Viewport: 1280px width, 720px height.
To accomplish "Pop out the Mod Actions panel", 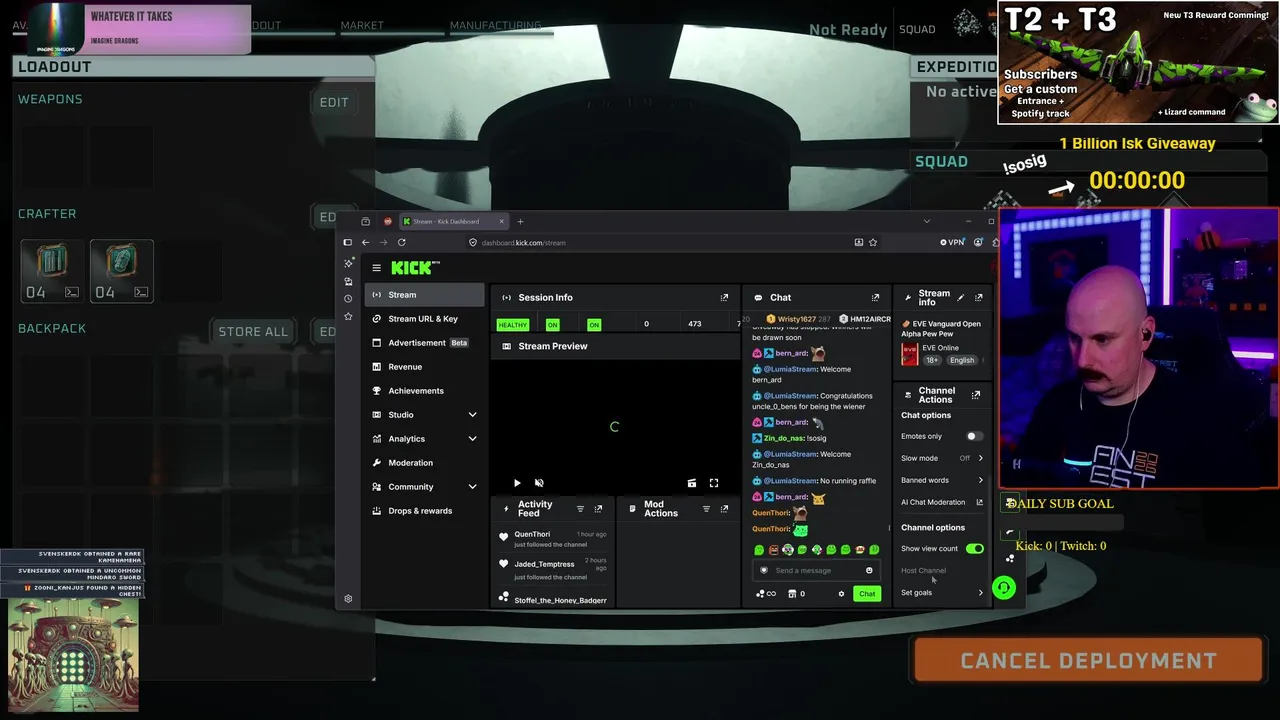I will [x=724, y=509].
